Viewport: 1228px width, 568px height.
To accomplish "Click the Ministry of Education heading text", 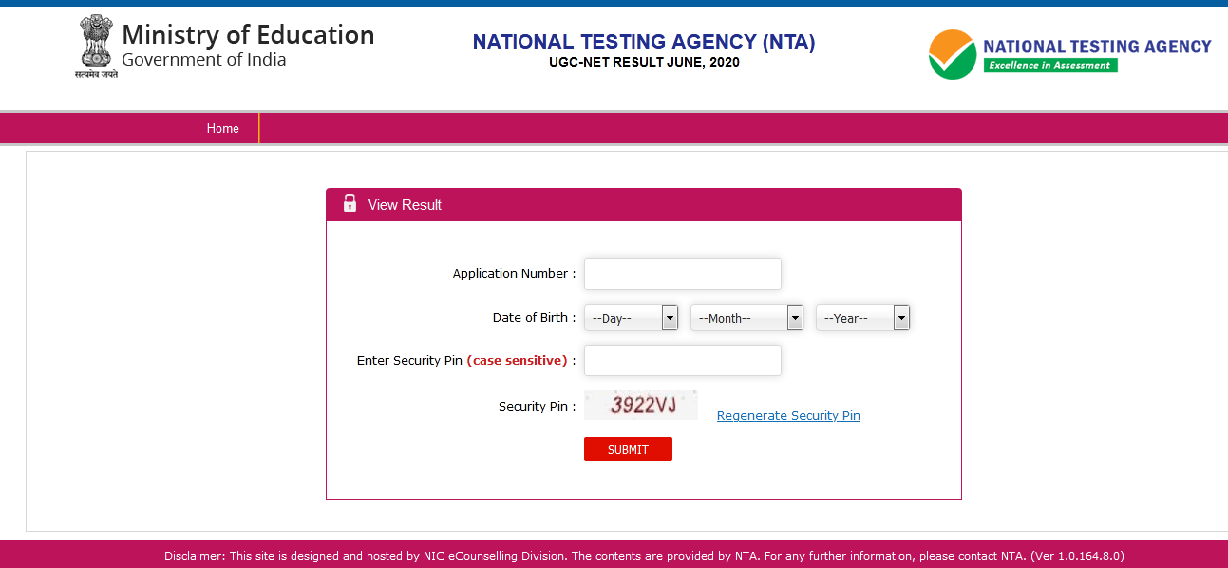I will pos(247,35).
